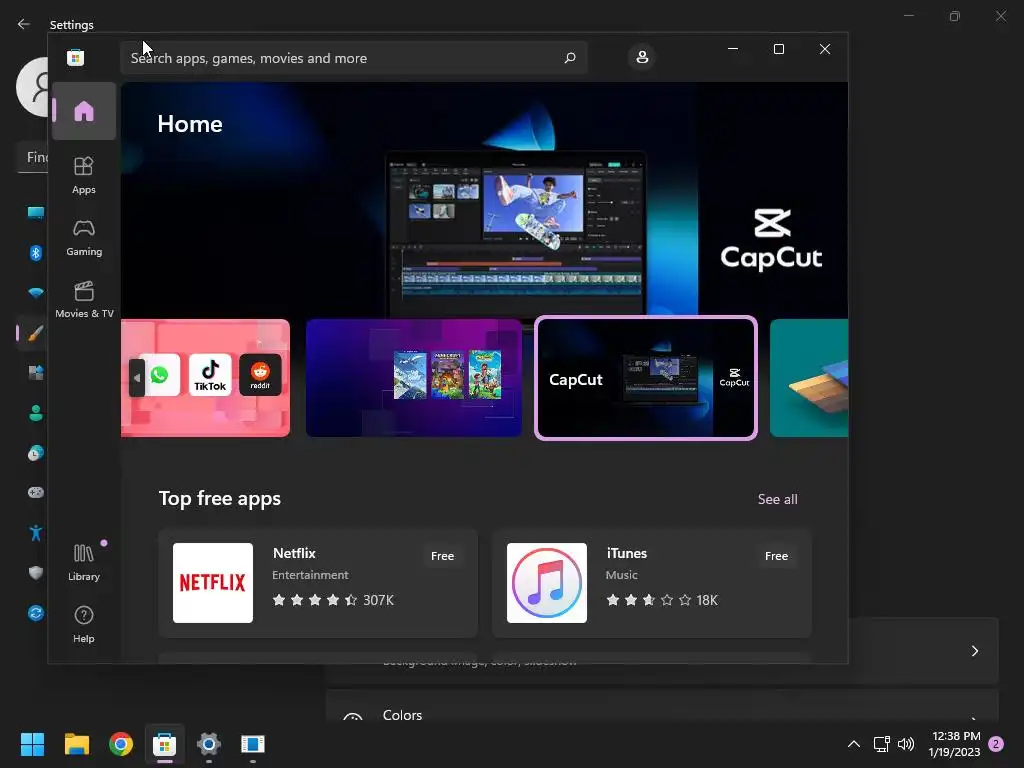Show hidden system tray icons
This screenshot has height=768, width=1024.
pos(854,744)
